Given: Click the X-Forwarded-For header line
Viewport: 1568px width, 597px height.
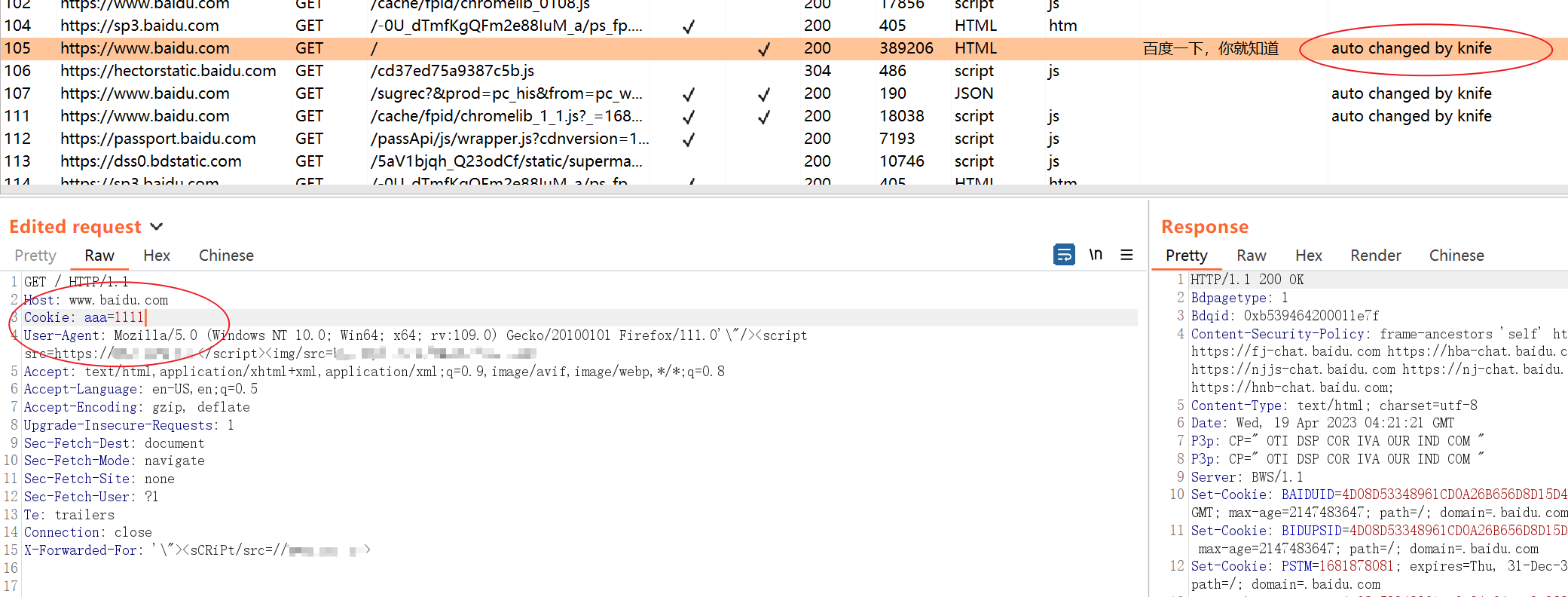Looking at the screenshot, I should coord(197,550).
